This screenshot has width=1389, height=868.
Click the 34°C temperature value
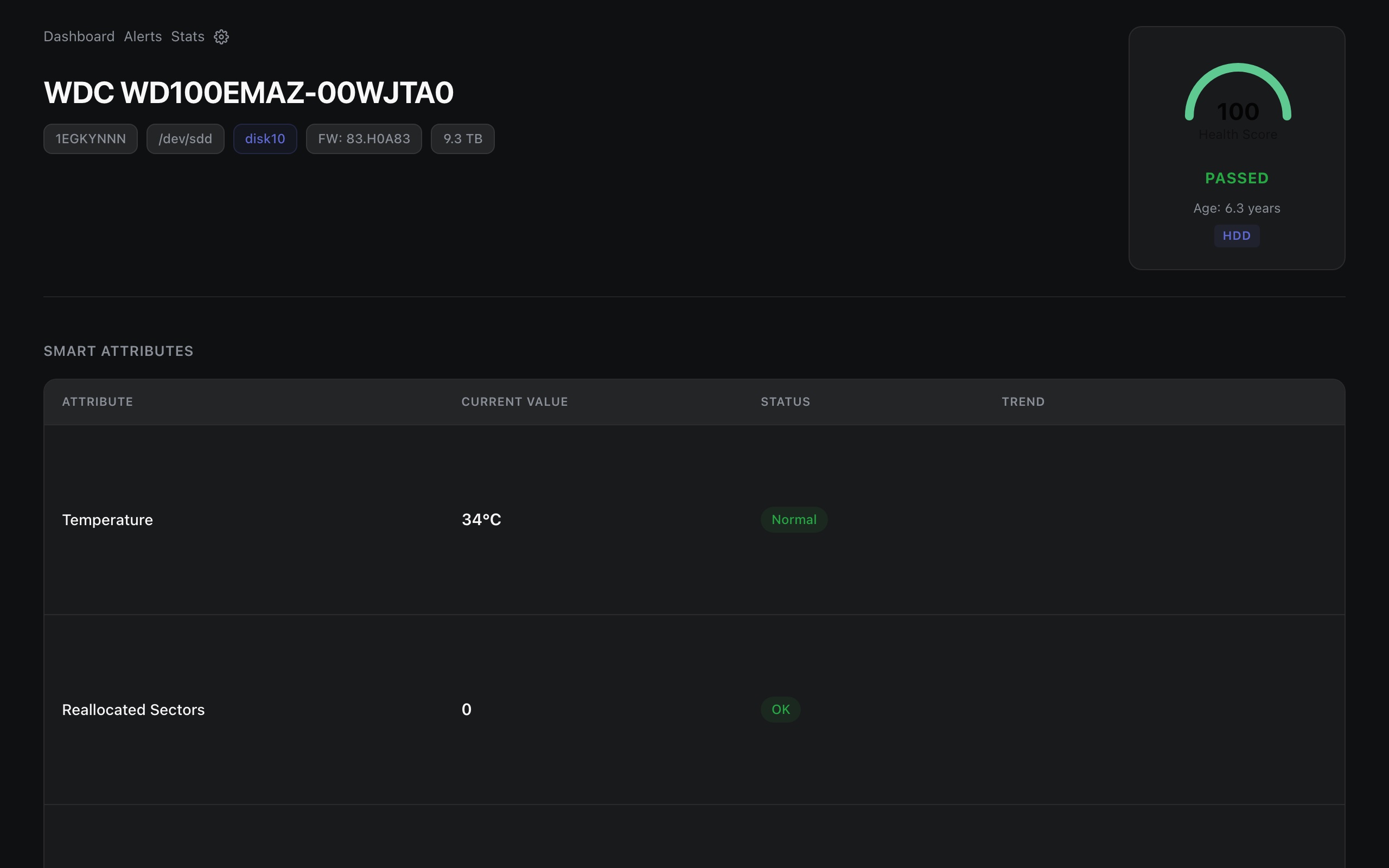coord(482,520)
